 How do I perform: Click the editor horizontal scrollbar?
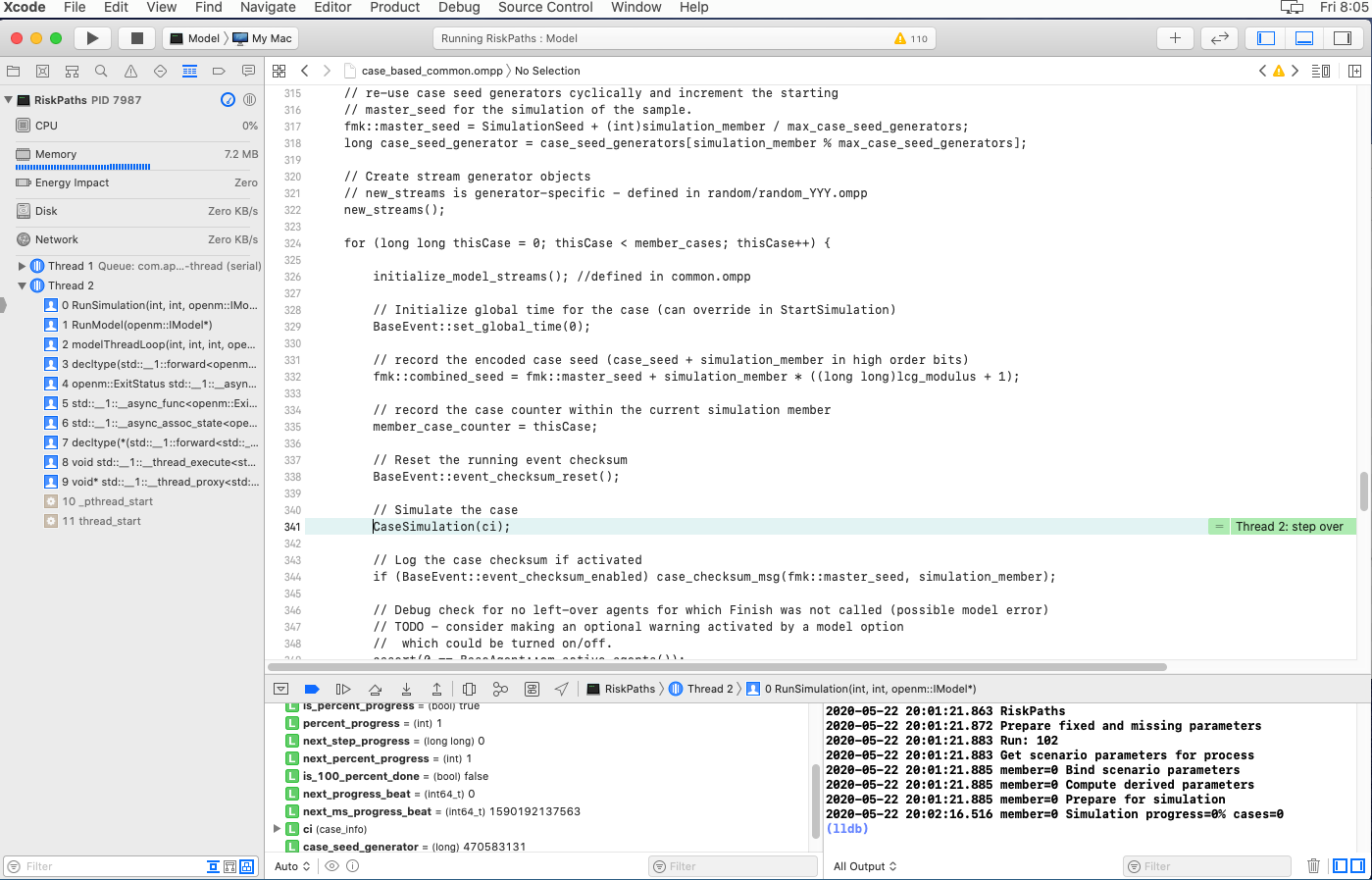pos(719,667)
